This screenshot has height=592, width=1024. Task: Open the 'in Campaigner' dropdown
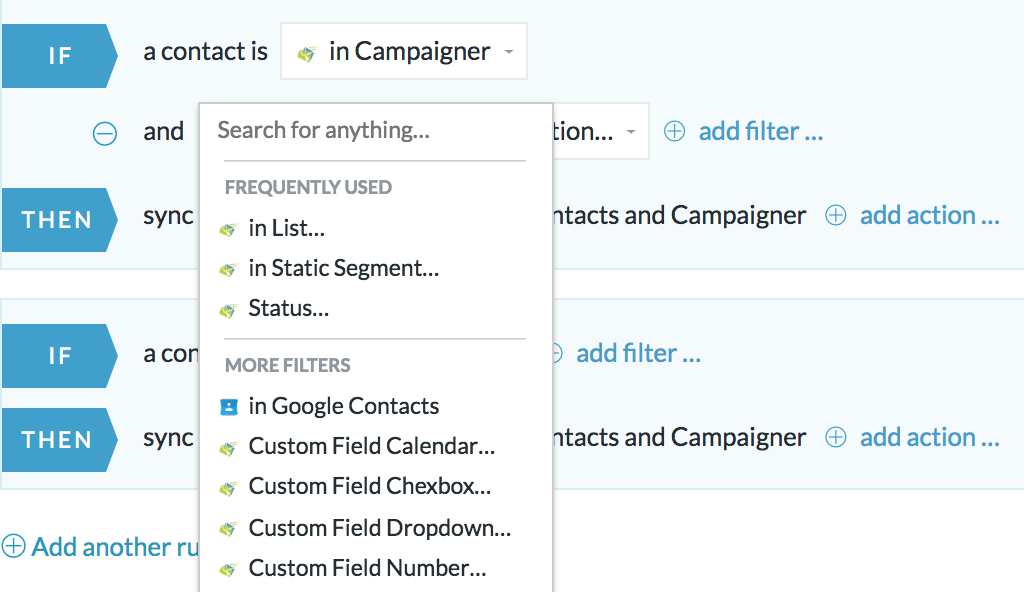tap(404, 52)
